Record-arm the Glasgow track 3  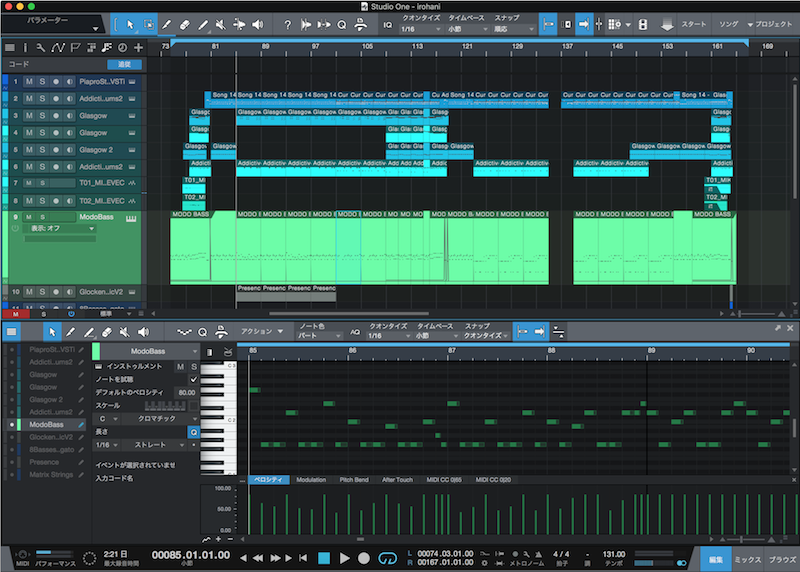point(56,116)
